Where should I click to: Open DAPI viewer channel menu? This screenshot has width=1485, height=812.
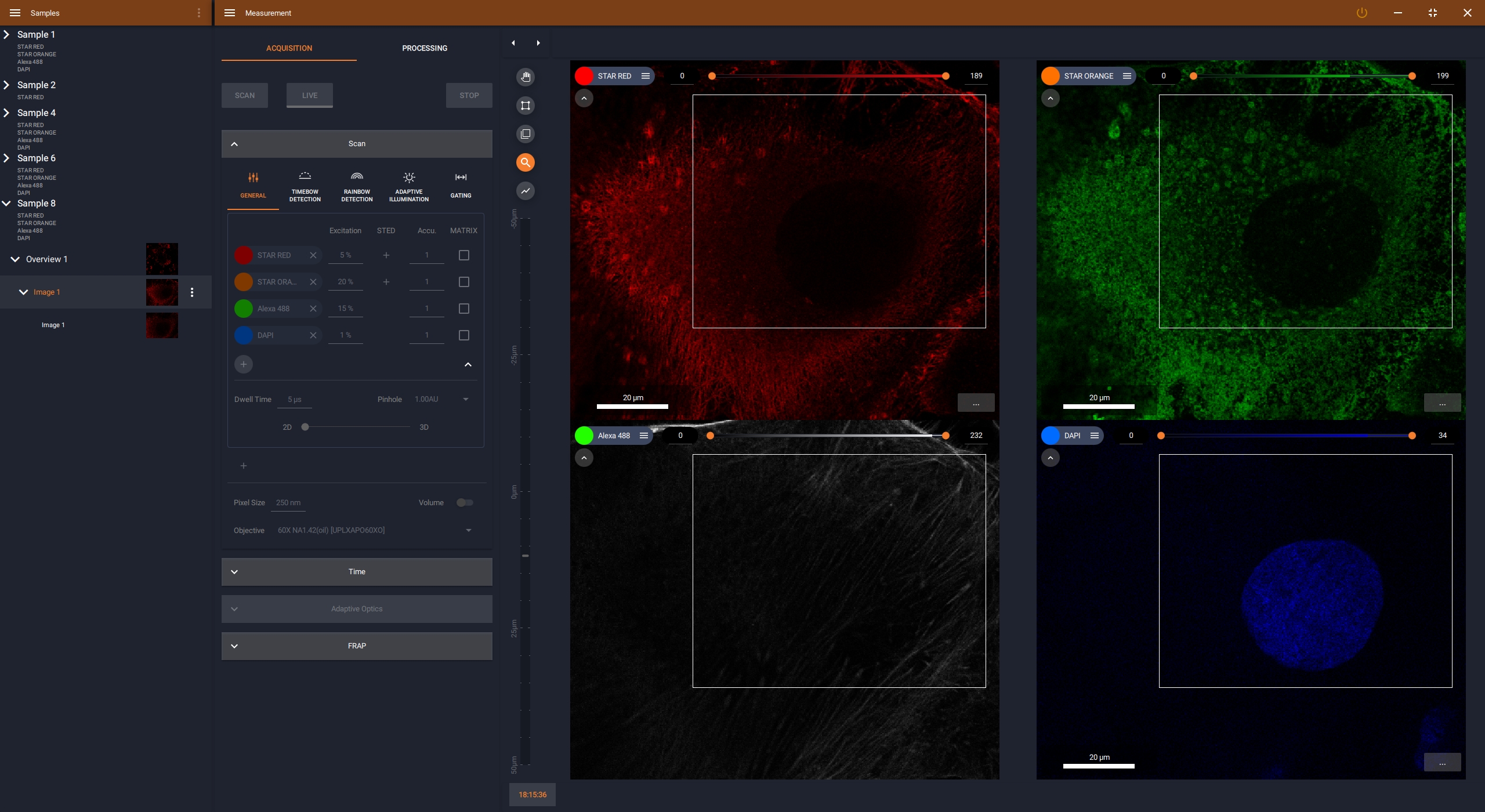pyautogui.click(x=1094, y=436)
